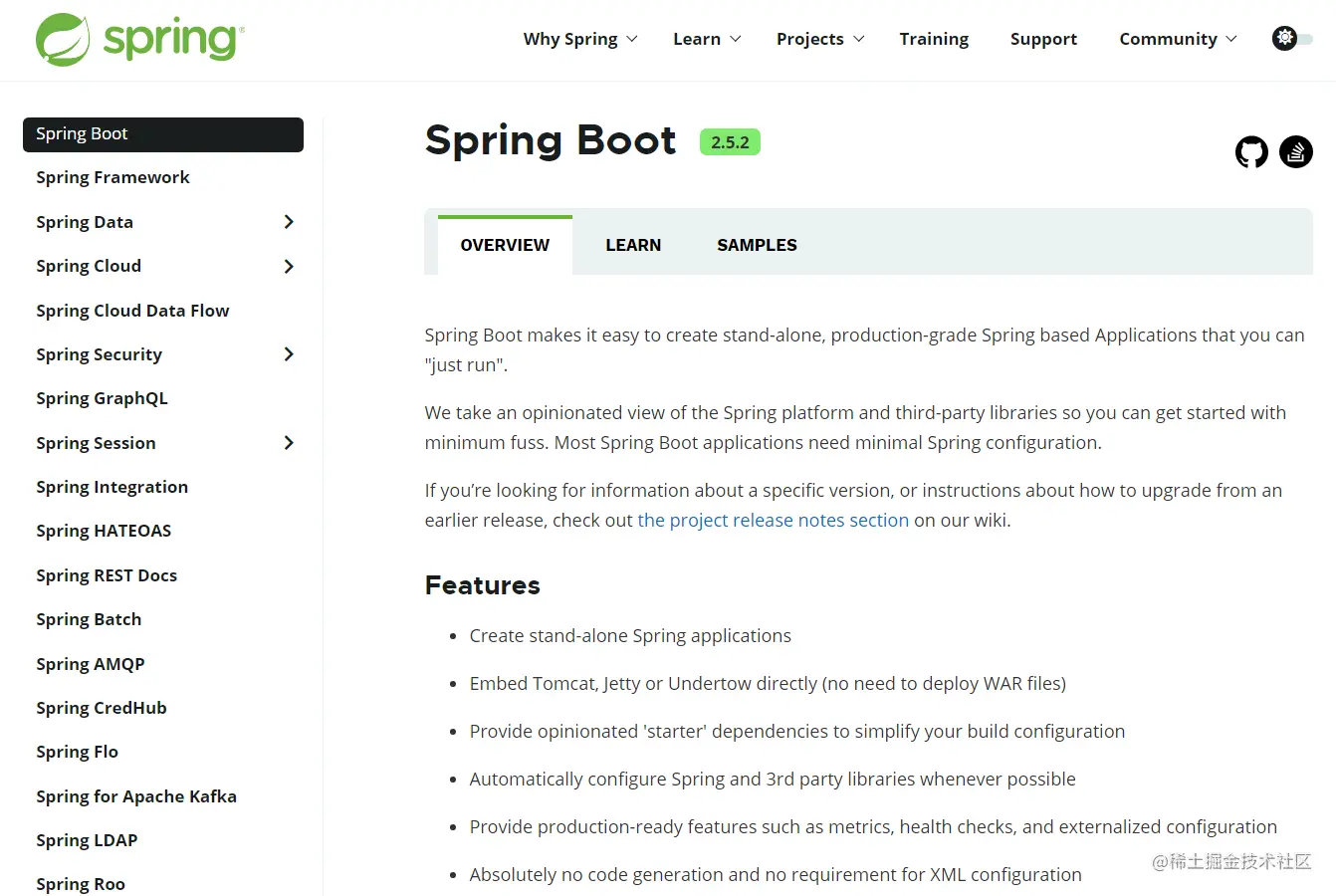Screen dimensions: 1336x896
Task: Open the Spring Boot GitHub repository icon
Action: 1251,152
